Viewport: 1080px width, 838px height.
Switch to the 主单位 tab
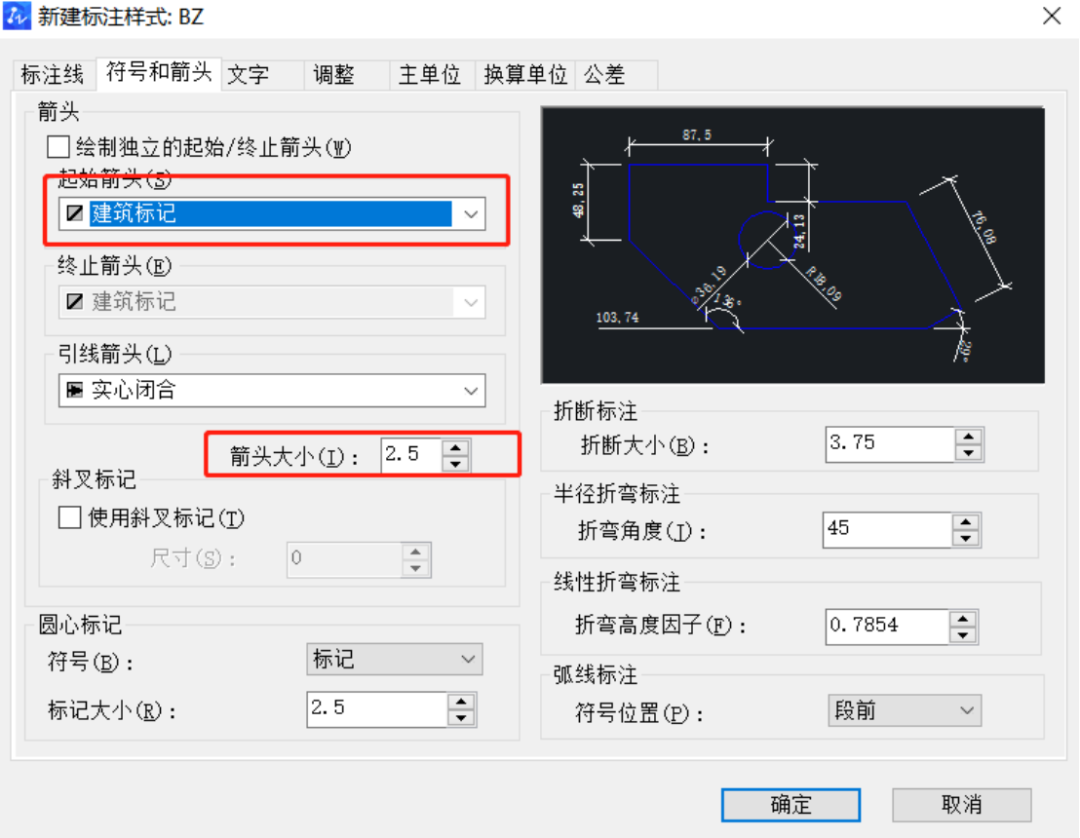(x=430, y=74)
